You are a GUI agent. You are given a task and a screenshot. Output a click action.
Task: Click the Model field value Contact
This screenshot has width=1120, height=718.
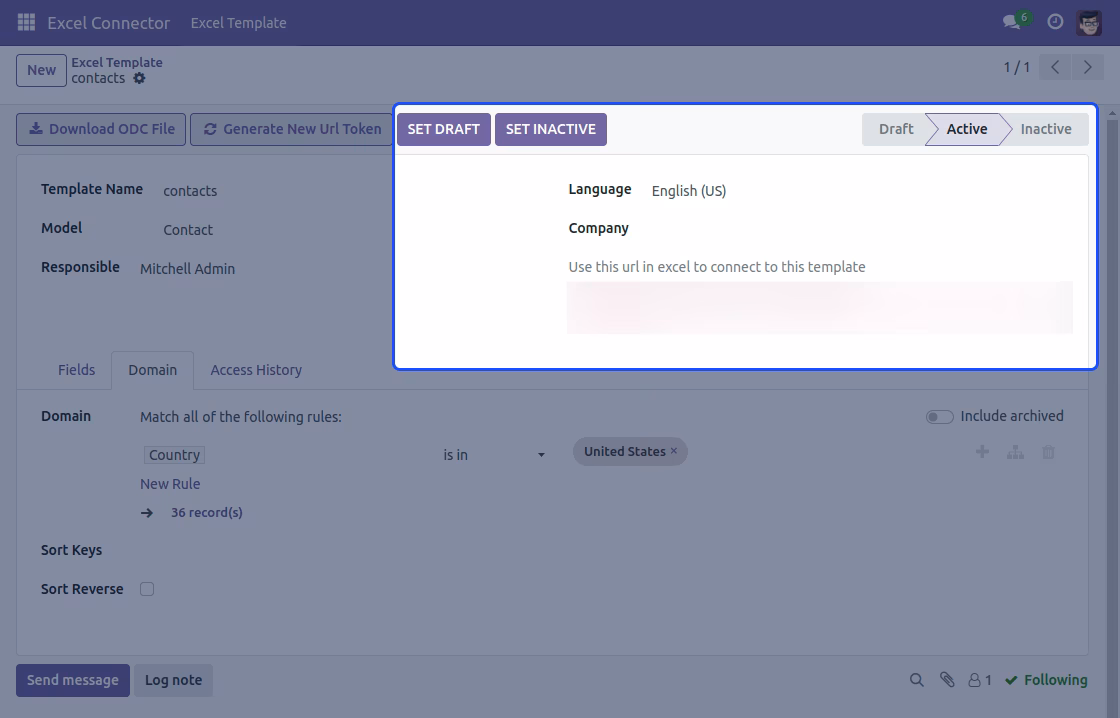click(188, 230)
